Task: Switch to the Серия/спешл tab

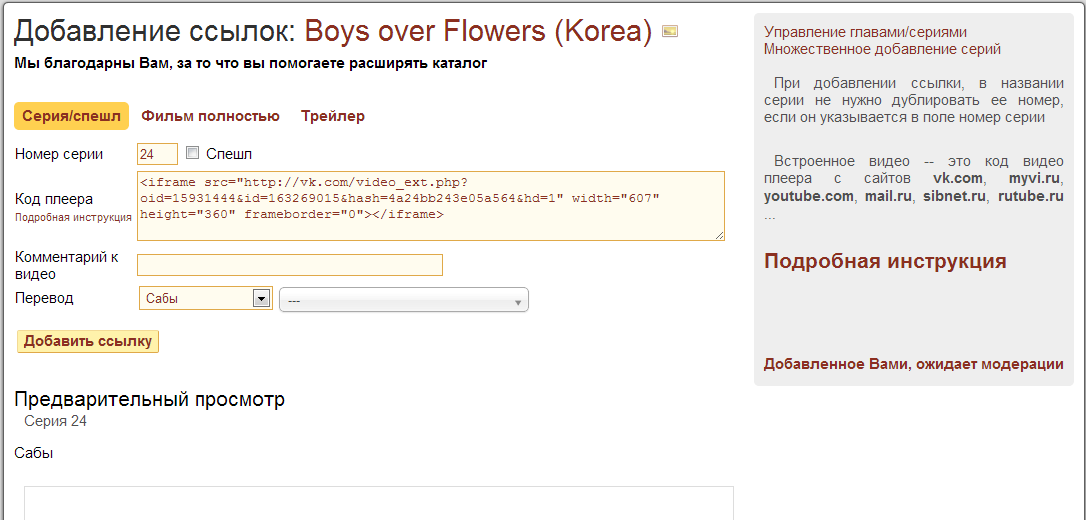Action: pyautogui.click(x=71, y=116)
